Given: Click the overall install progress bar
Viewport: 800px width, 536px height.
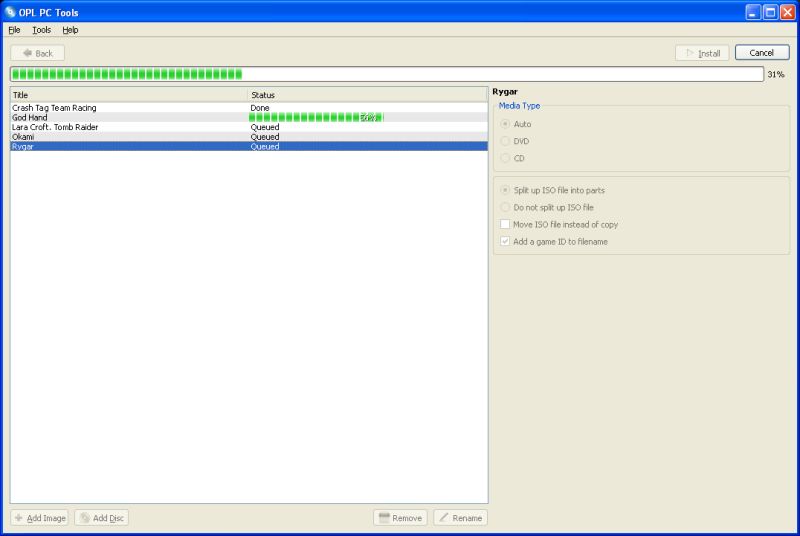Looking at the screenshot, I should 387,74.
